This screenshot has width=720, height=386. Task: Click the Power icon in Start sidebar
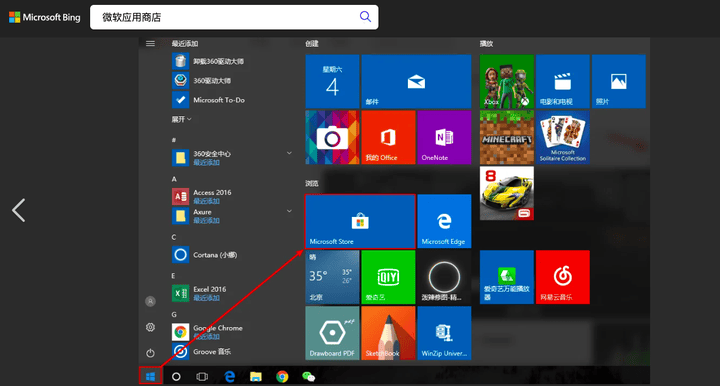[150, 353]
